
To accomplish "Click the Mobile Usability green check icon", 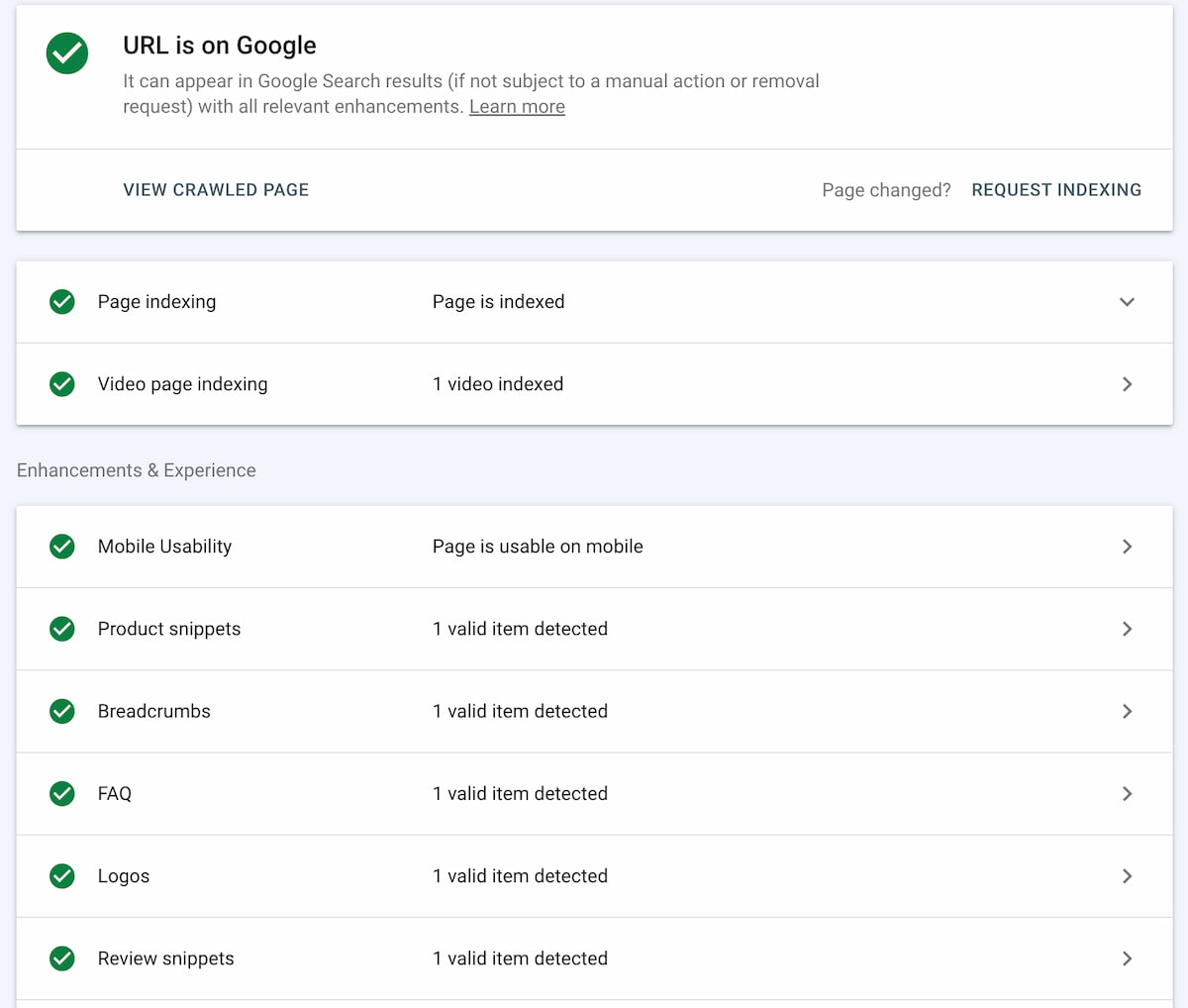I will (x=61, y=546).
